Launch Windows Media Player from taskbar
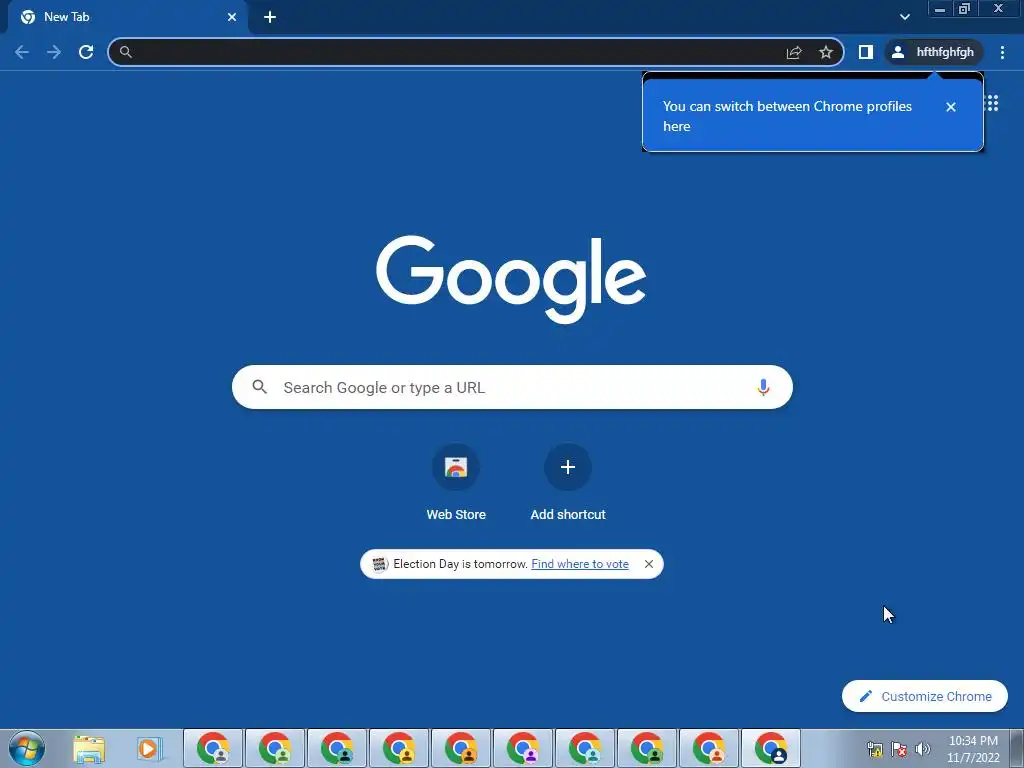 tap(149, 749)
